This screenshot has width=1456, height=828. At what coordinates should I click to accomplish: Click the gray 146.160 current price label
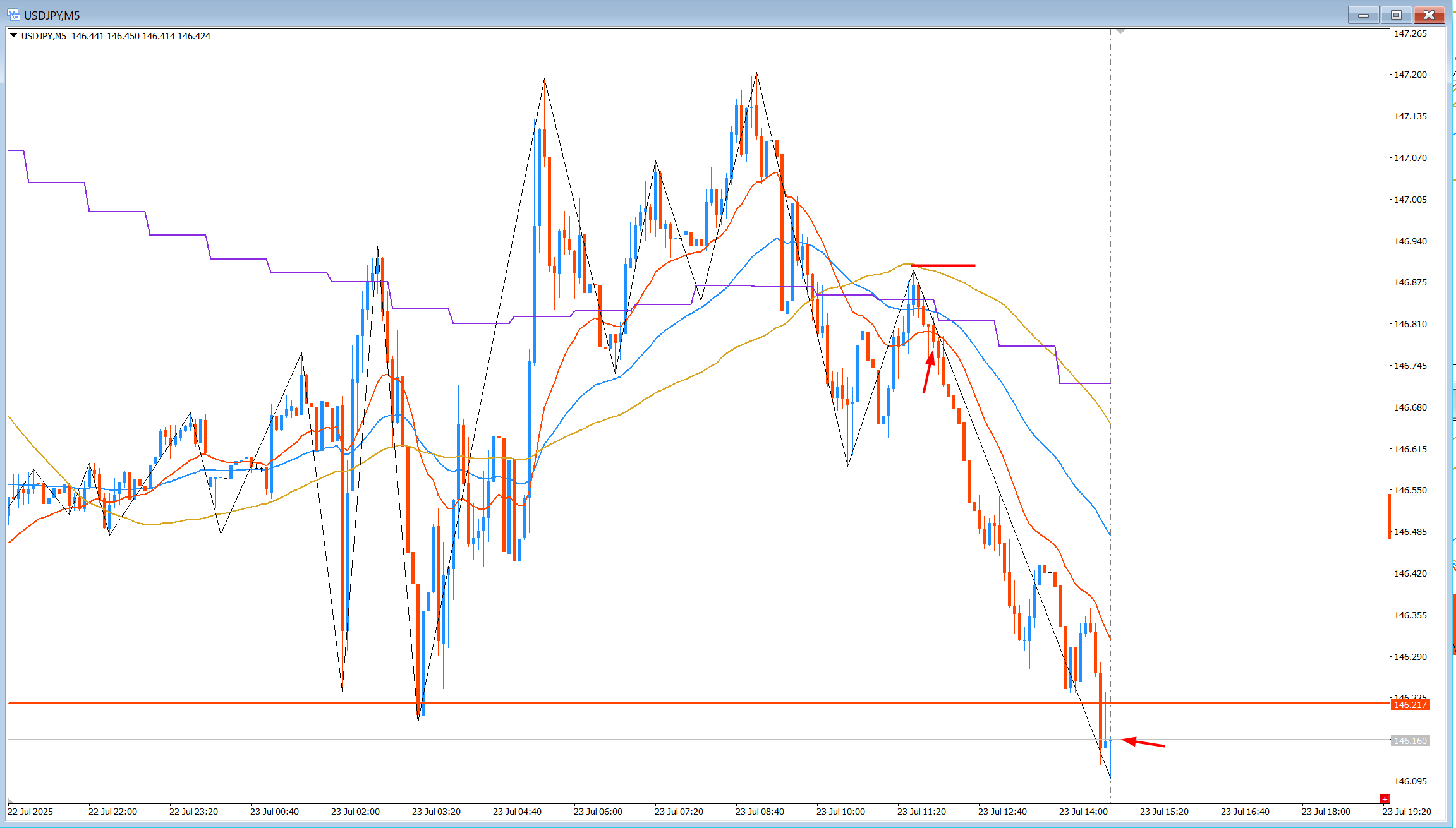[1410, 741]
